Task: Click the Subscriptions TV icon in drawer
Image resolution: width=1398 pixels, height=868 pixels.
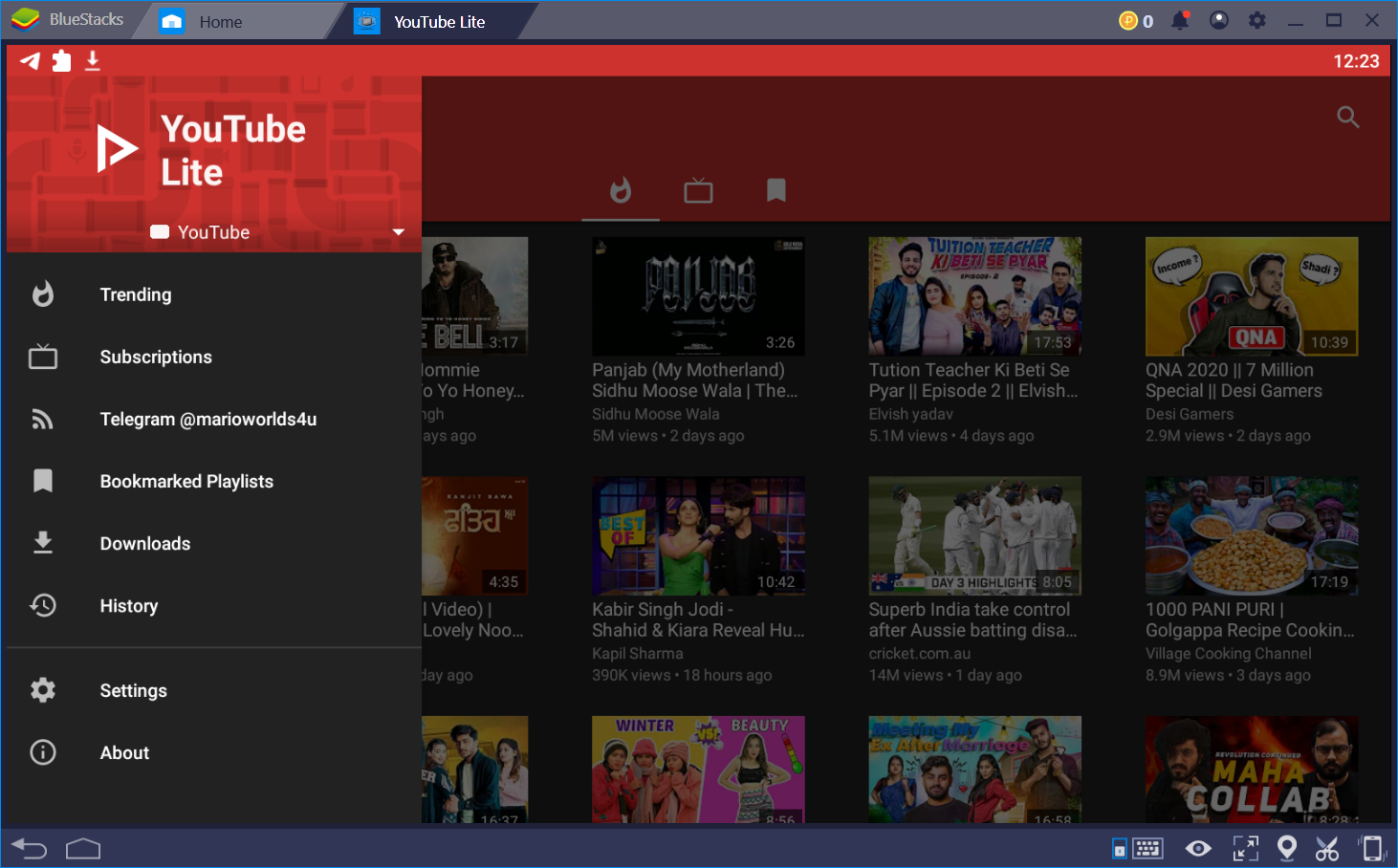Action: click(43, 357)
